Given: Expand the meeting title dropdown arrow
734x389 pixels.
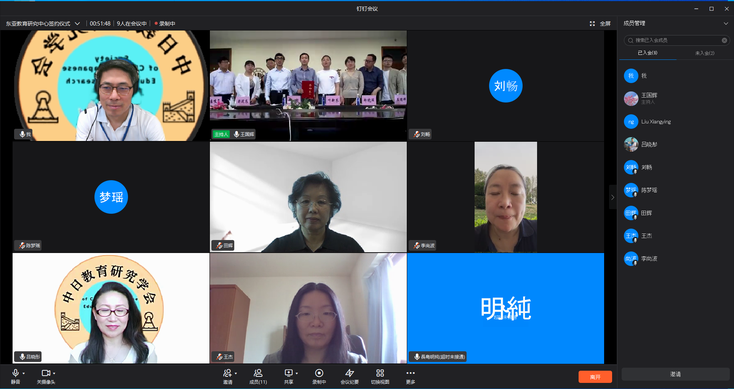Looking at the screenshot, I should pos(77,23).
